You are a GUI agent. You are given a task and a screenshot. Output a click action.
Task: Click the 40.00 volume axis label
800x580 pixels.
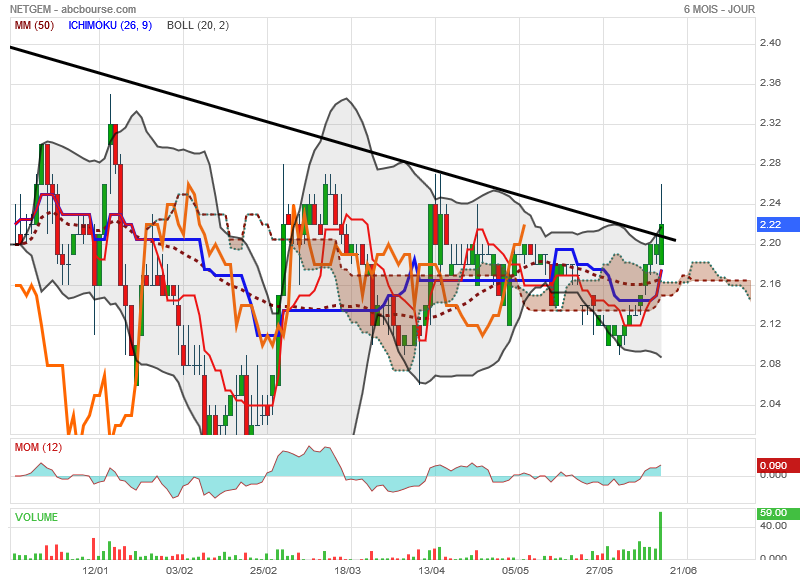[x=773, y=526]
